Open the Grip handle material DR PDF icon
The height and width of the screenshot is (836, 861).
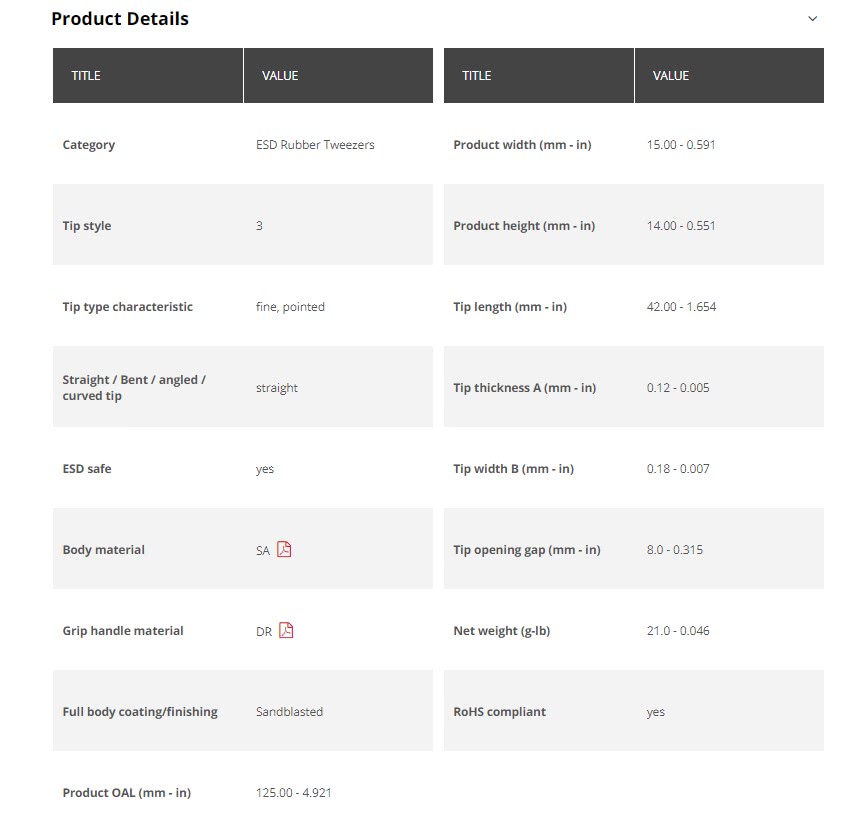click(x=286, y=630)
